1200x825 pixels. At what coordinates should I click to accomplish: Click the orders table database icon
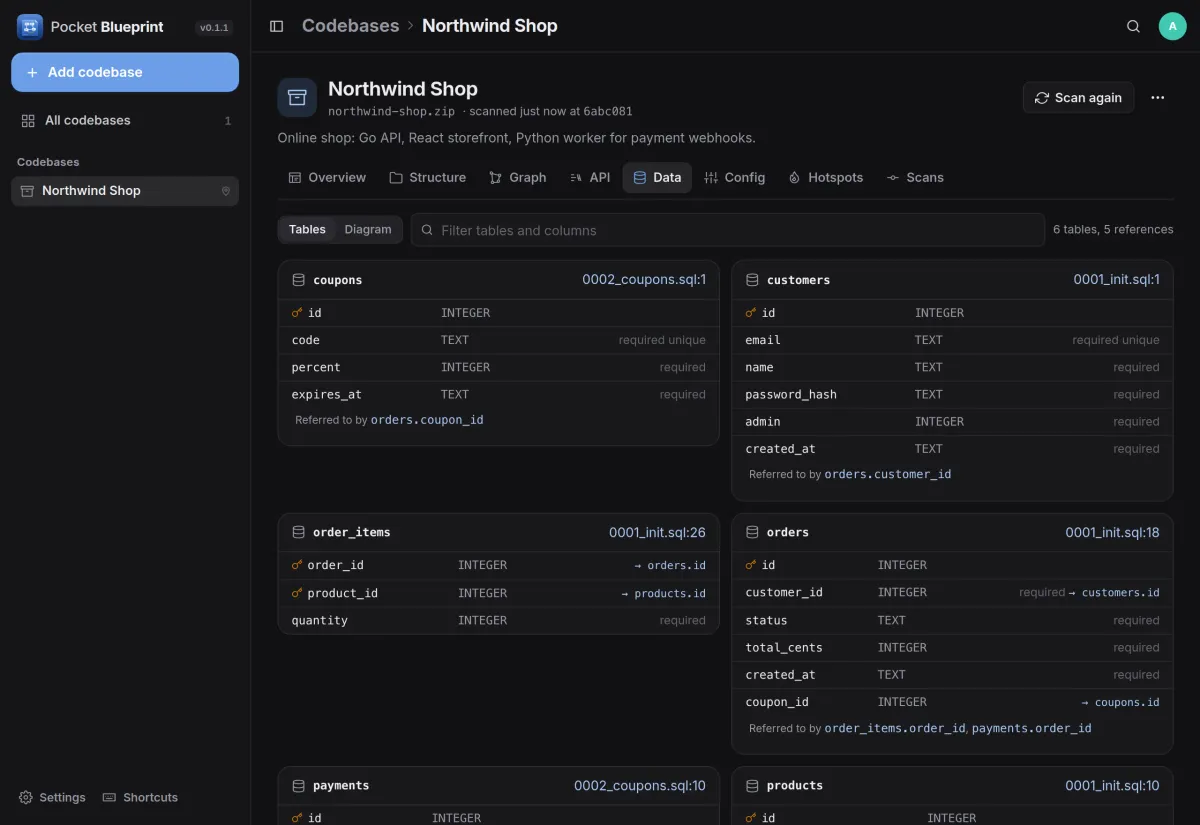pos(752,532)
